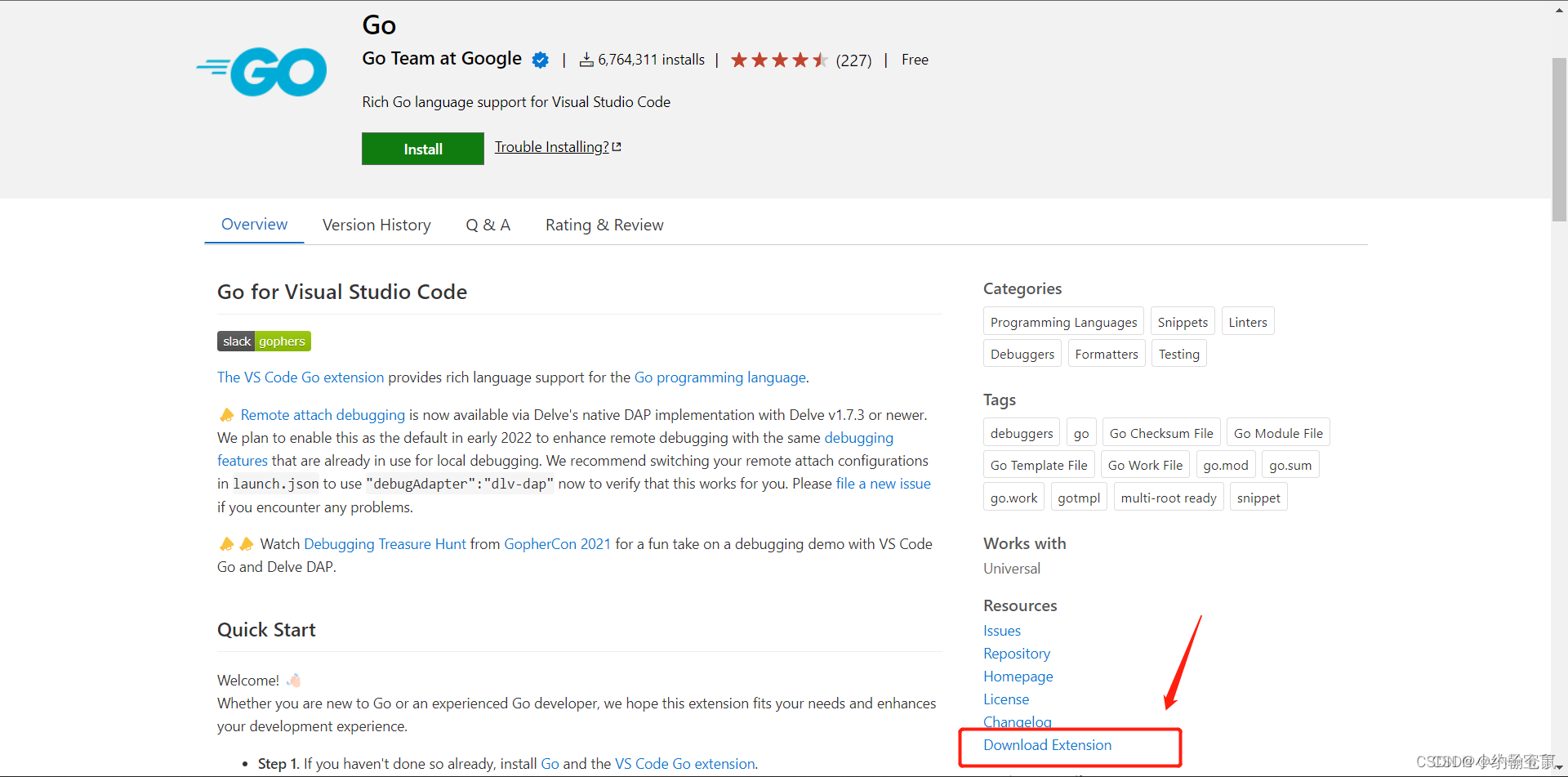Open the file a new issue link

click(x=884, y=484)
